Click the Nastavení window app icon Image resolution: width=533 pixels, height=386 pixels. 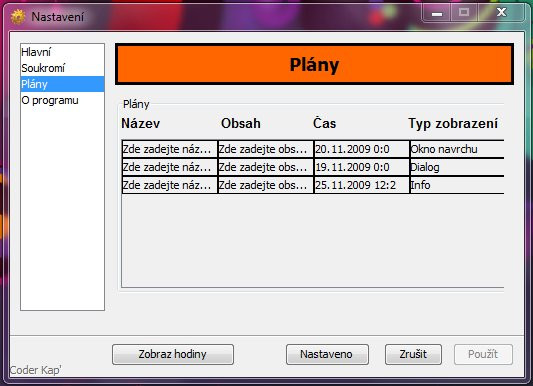18,17
